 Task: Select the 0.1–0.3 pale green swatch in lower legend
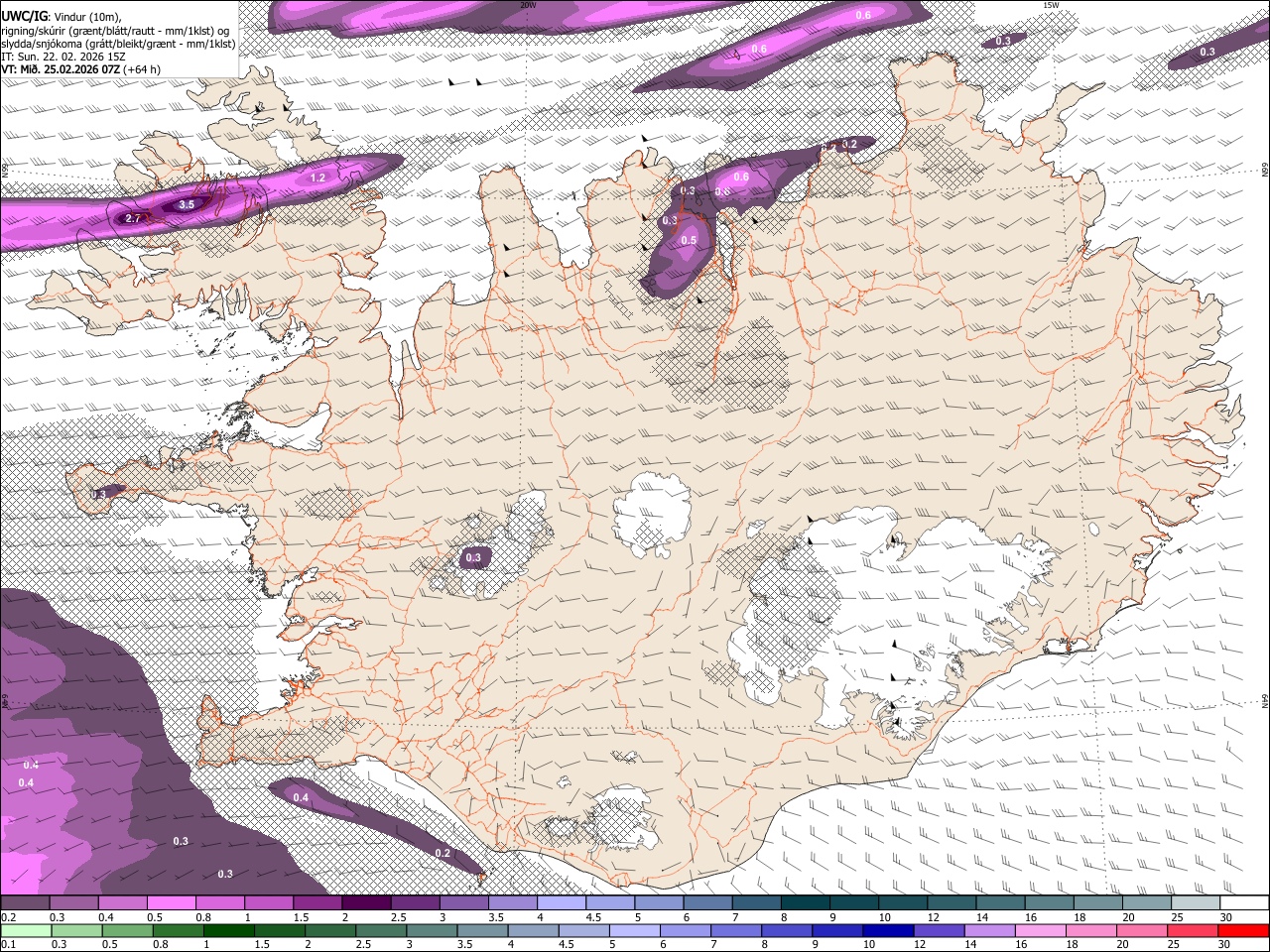pos(26,930)
